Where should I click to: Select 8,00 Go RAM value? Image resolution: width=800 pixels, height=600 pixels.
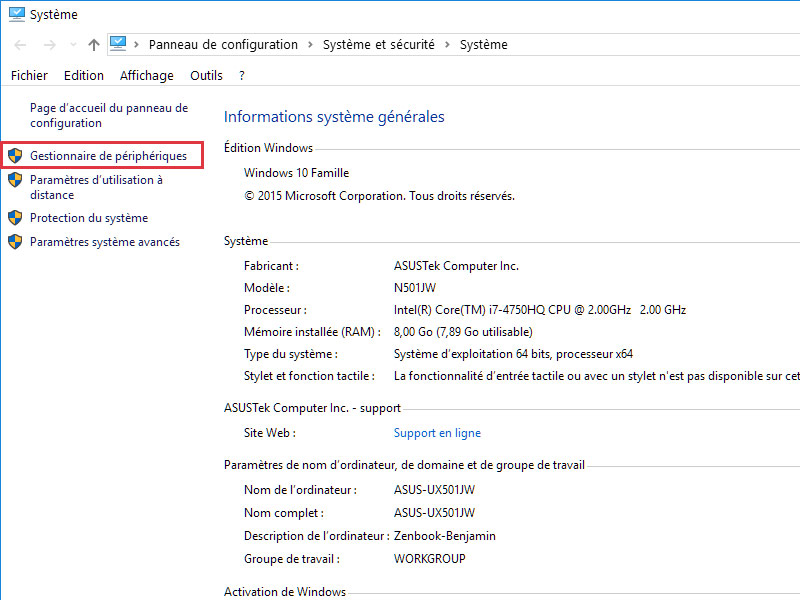(x=463, y=332)
